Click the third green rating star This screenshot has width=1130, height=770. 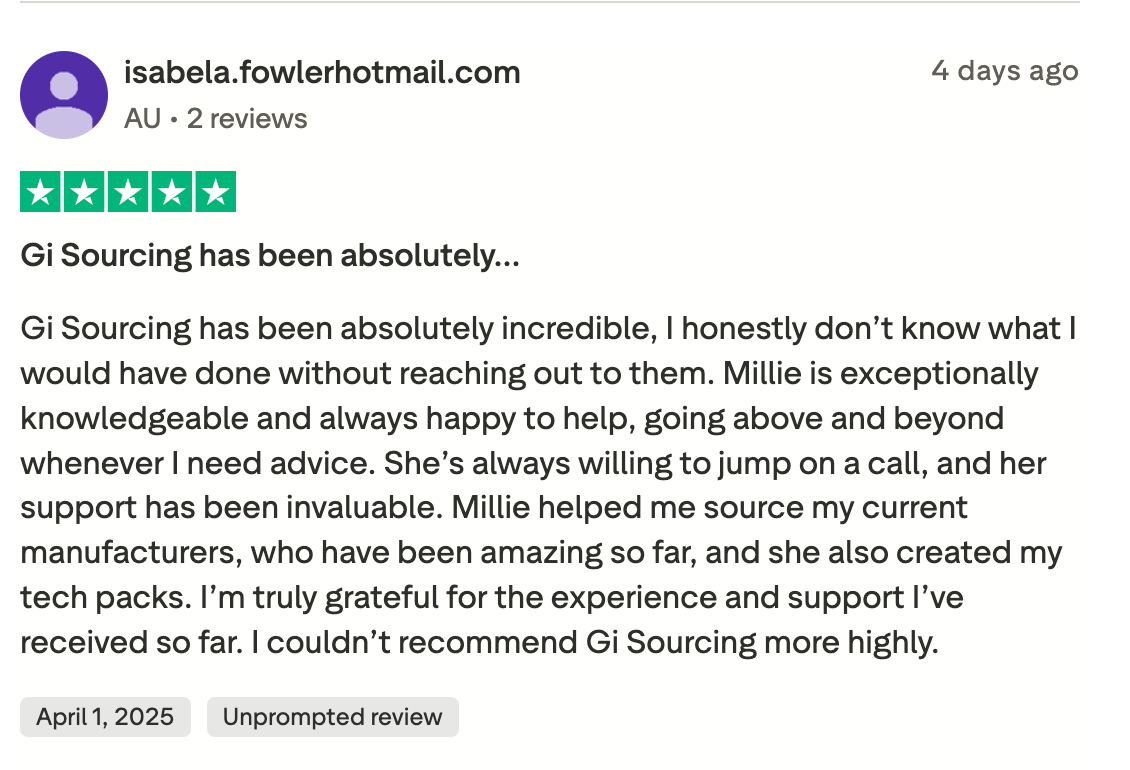pos(128,192)
